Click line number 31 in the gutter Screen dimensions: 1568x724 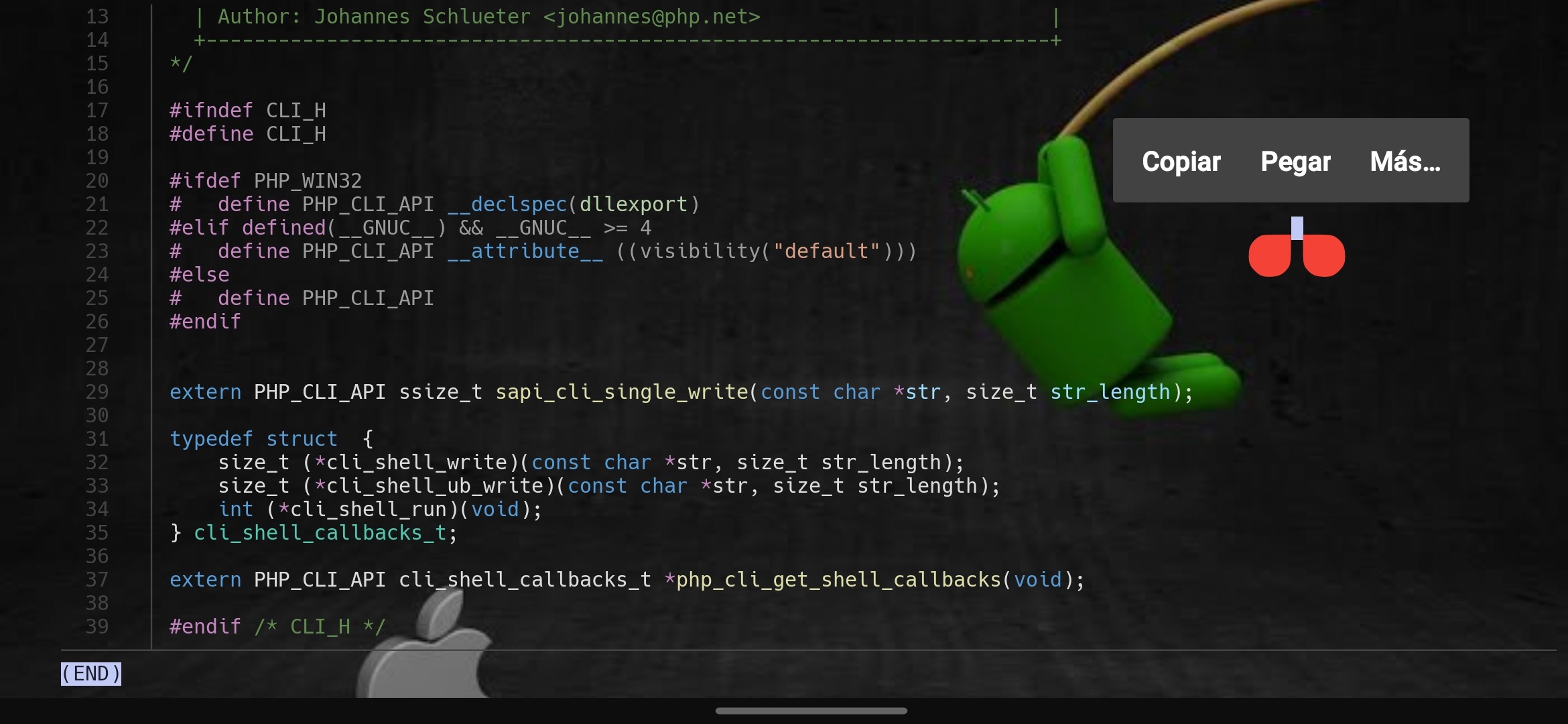tap(97, 439)
